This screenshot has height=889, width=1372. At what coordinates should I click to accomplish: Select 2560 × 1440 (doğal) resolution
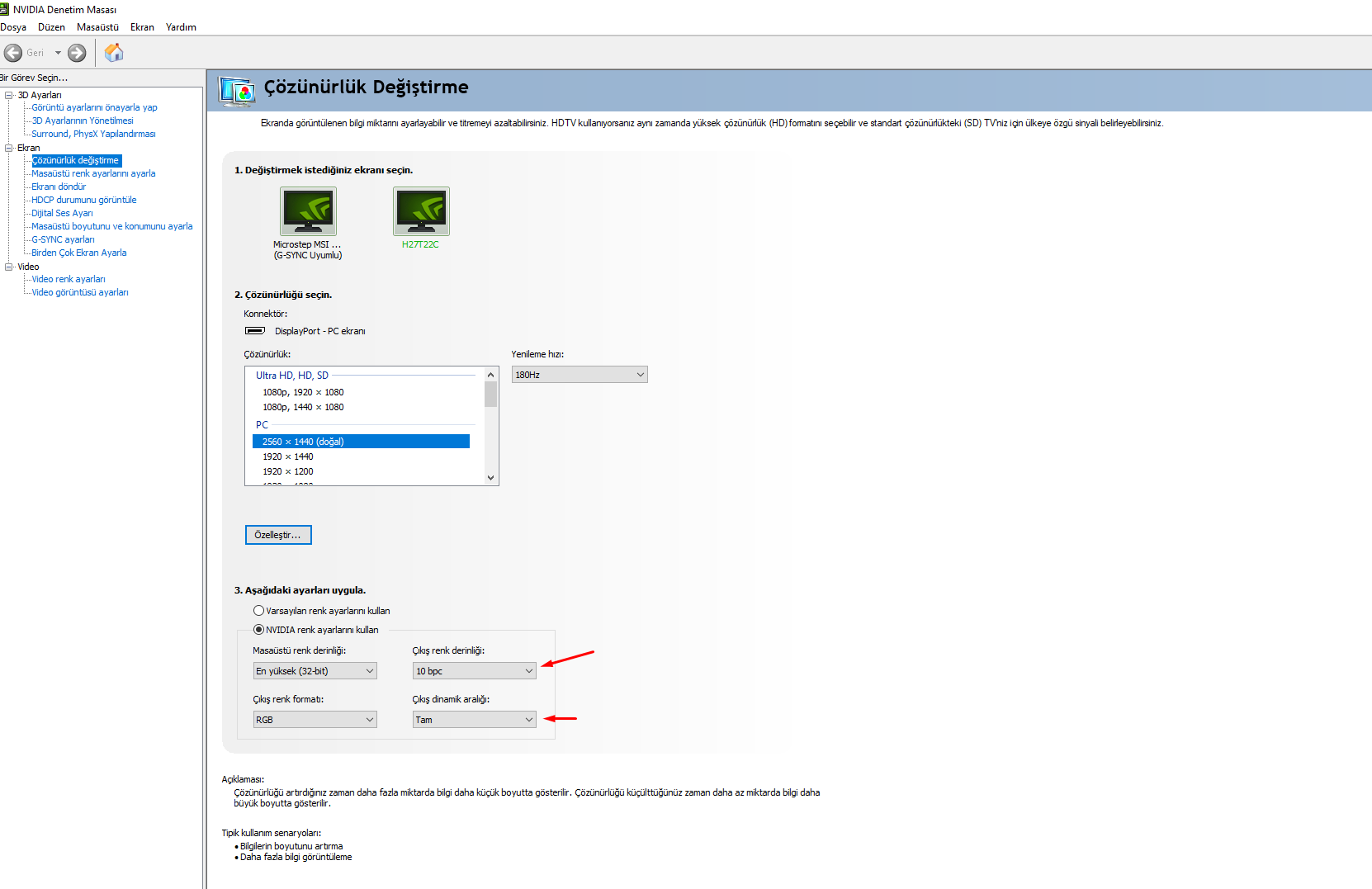pyautogui.click(x=361, y=442)
